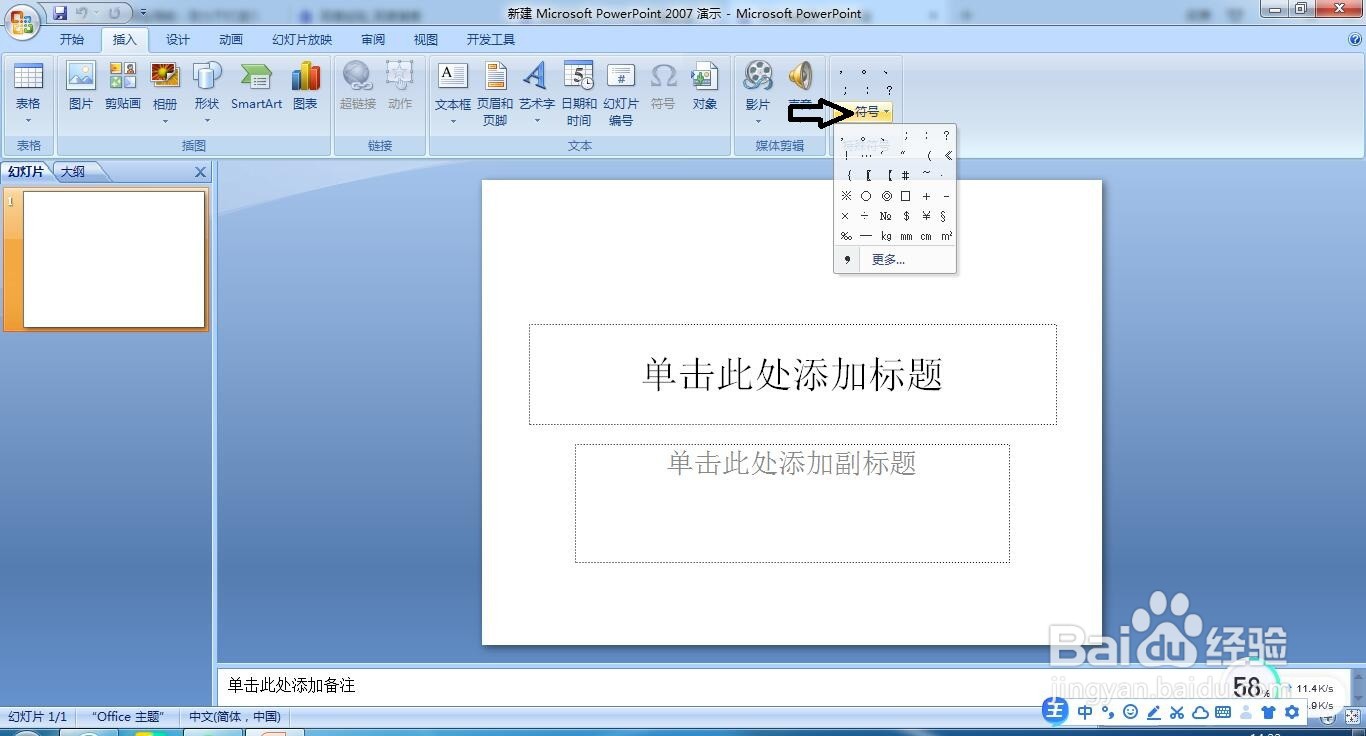Select slide 1 thumbnail
Viewport: 1366px width, 736px height.
click(114, 259)
